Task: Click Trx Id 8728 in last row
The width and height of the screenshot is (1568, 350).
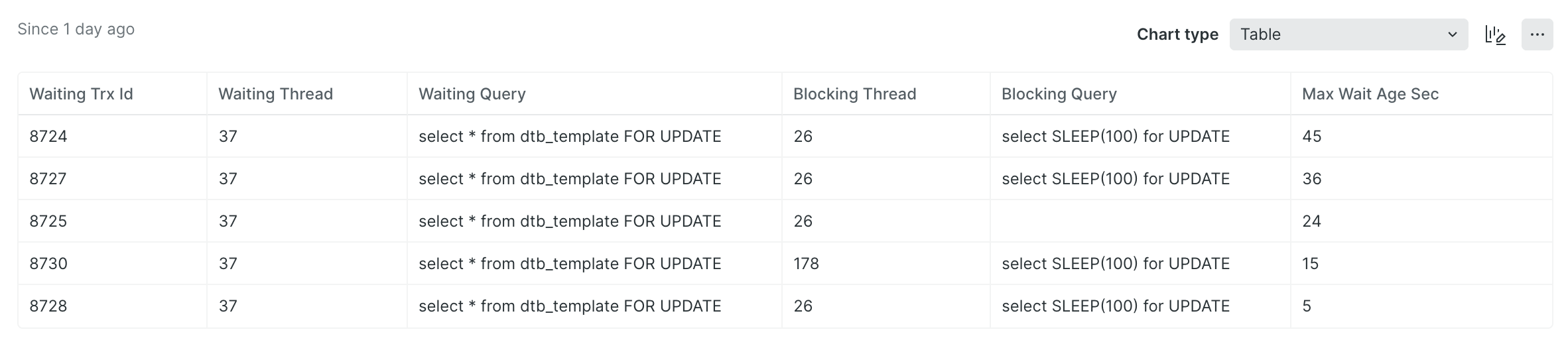Action: point(48,306)
